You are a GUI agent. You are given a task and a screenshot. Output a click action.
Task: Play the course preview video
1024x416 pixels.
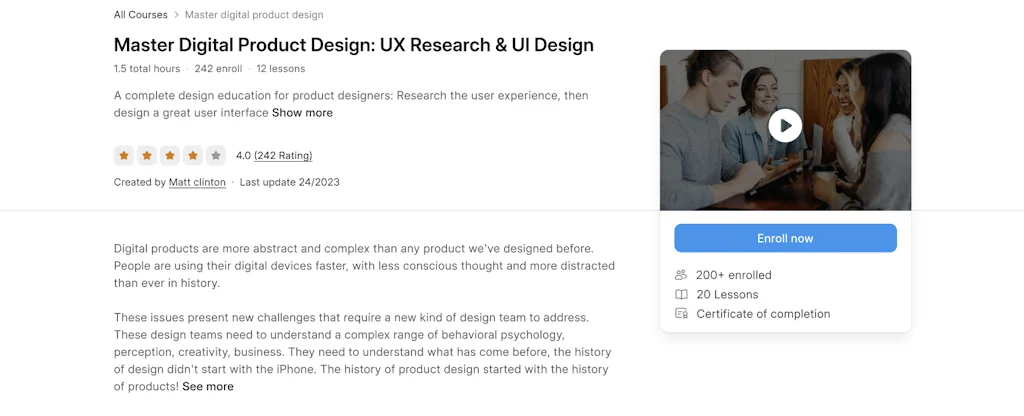785,126
